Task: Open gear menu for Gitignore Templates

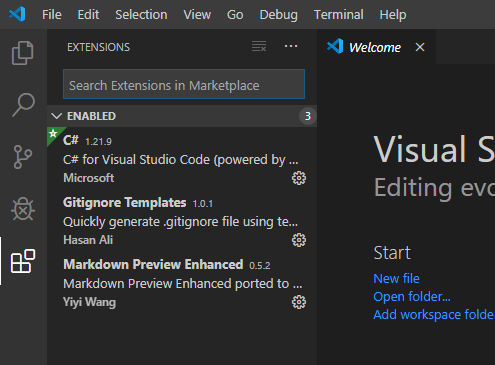Action: pos(299,240)
